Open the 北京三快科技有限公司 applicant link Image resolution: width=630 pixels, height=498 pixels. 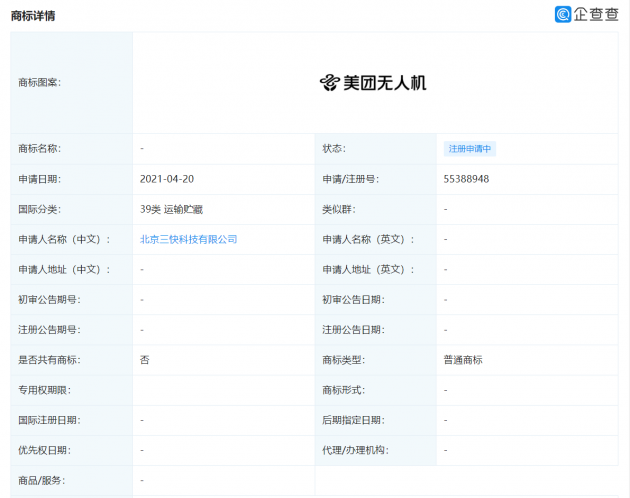pyautogui.click(x=188, y=240)
